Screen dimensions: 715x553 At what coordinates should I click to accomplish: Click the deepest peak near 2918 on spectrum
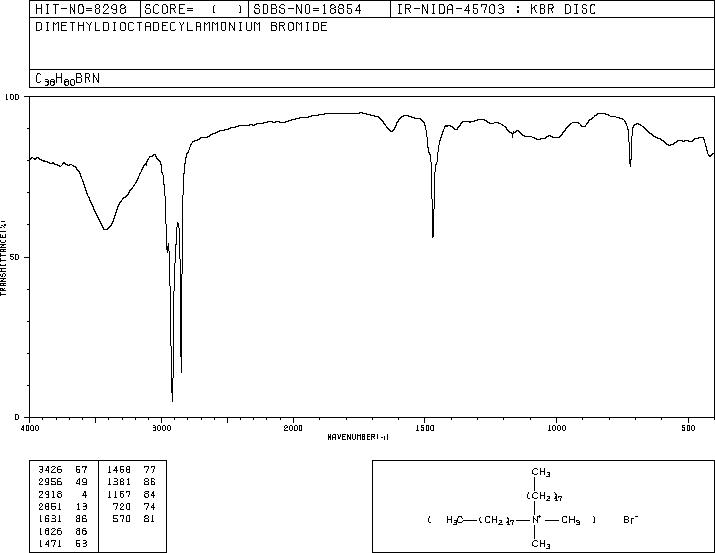coord(172,400)
